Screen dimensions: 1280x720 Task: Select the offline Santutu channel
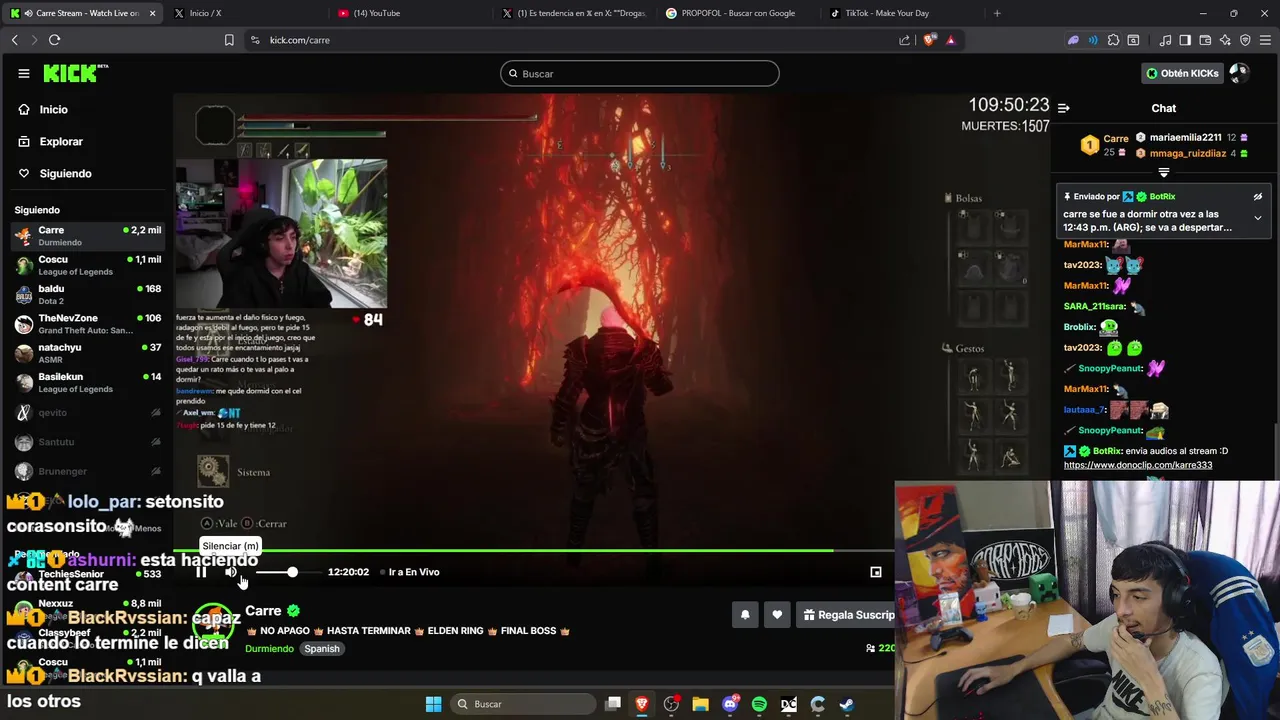tap(88, 441)
